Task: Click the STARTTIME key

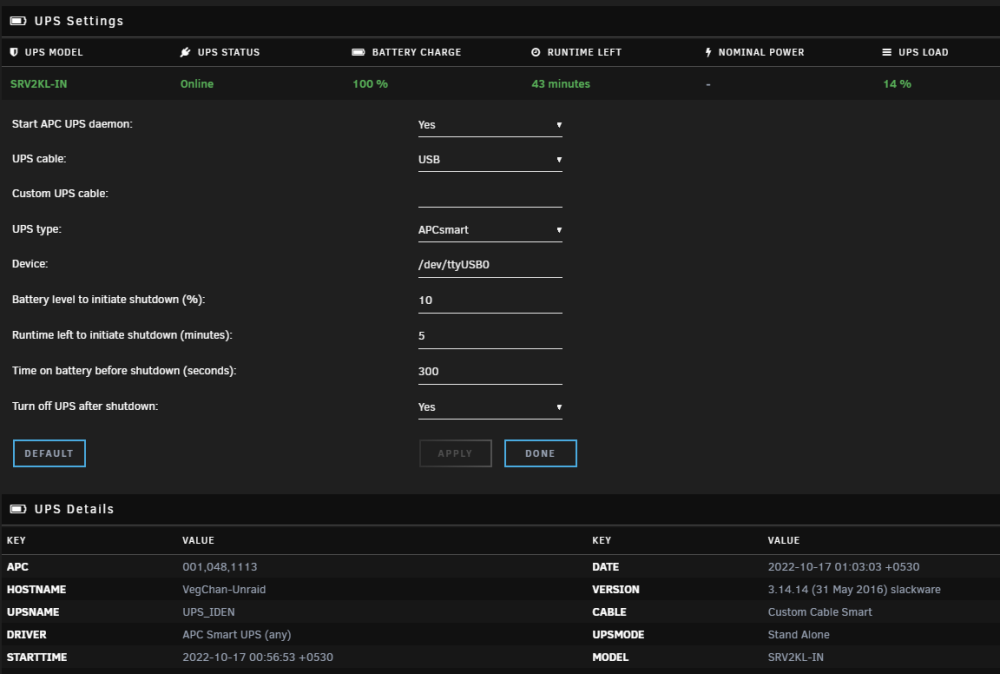Action: click(x=36, y=657)
